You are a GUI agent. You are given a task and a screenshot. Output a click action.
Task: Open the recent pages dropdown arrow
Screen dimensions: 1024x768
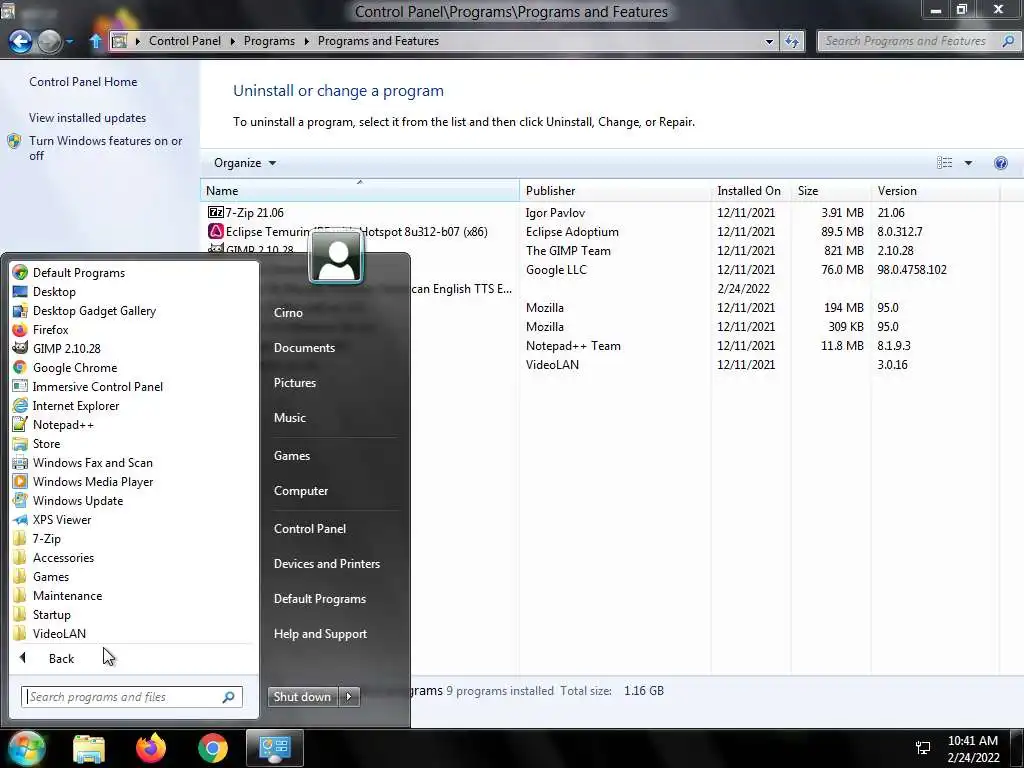tap(70, 42)
